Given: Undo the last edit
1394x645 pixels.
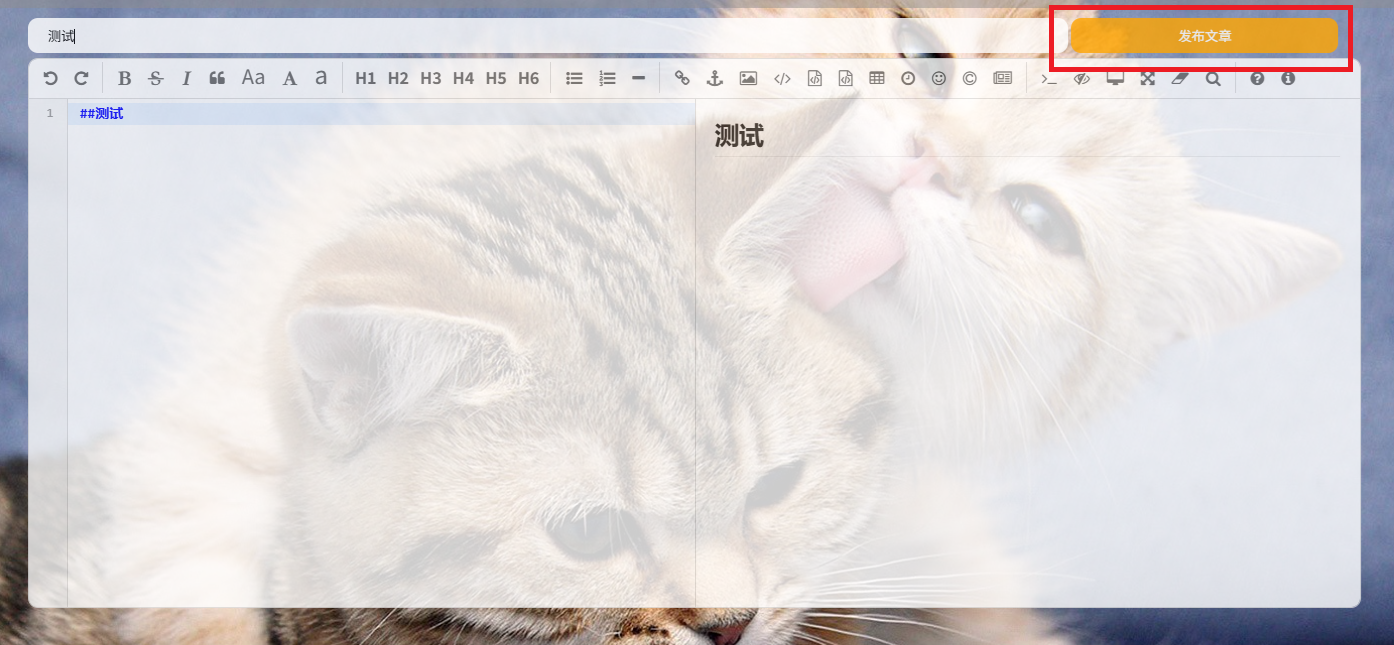Looking at the screenshot, I should point(50,78).
